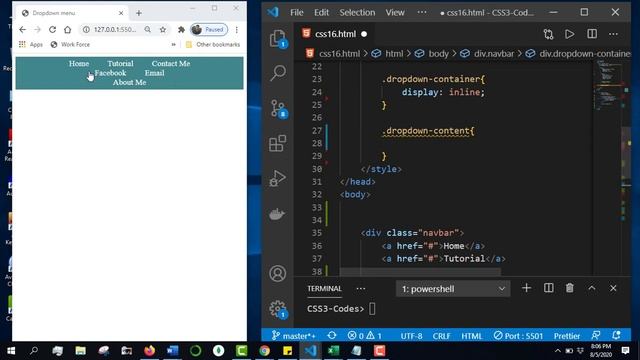Click the Live Server 'Port : 5501' status

click(x=518, y=336)
